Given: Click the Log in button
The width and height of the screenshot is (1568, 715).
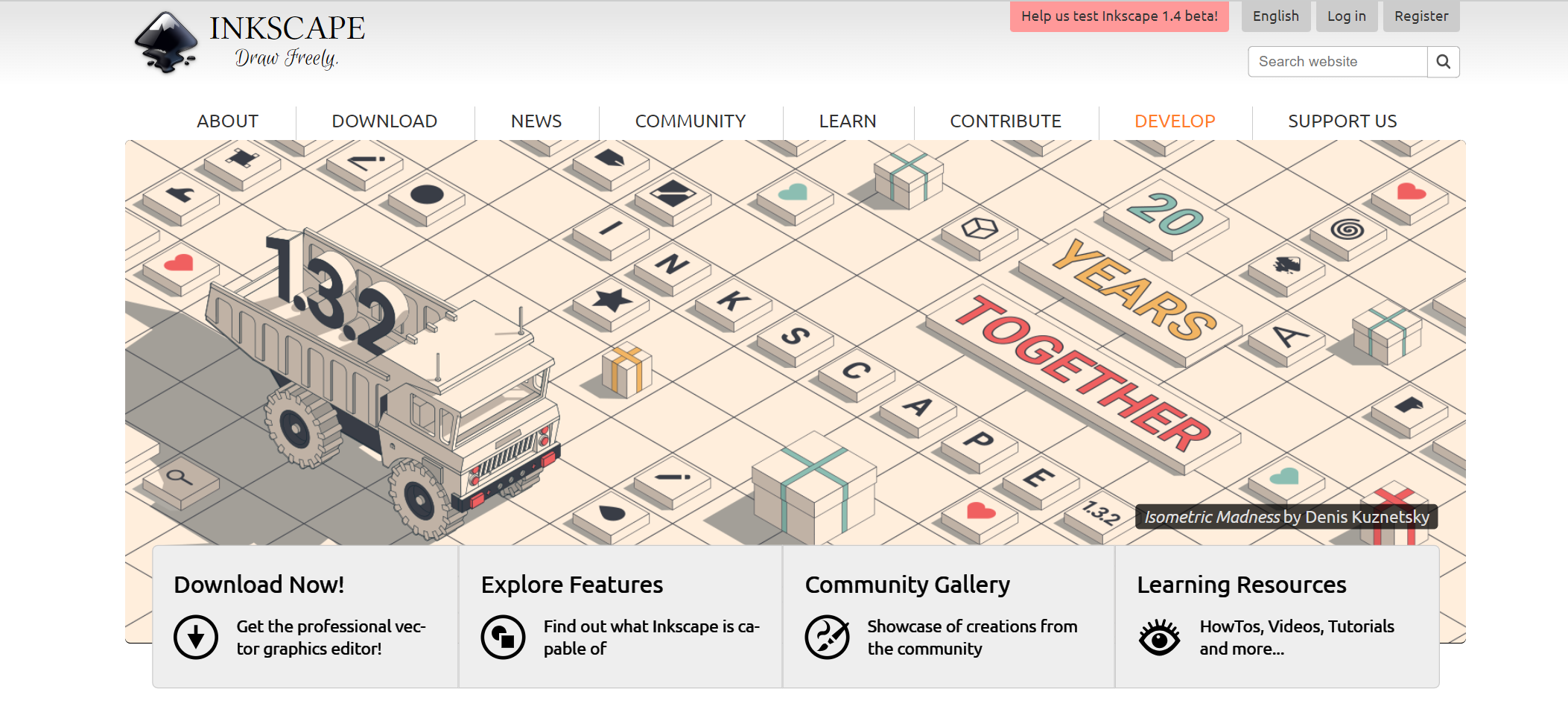Looking at the screenshot, I should coord(1347,16).
